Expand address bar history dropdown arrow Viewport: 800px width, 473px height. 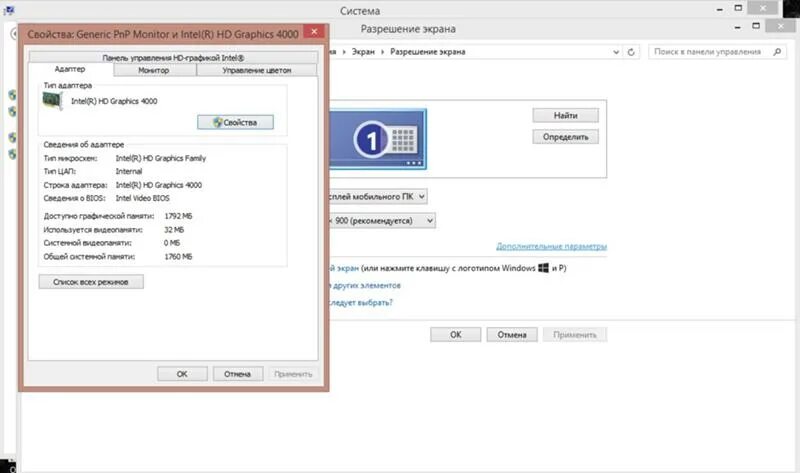coord(616,52)
